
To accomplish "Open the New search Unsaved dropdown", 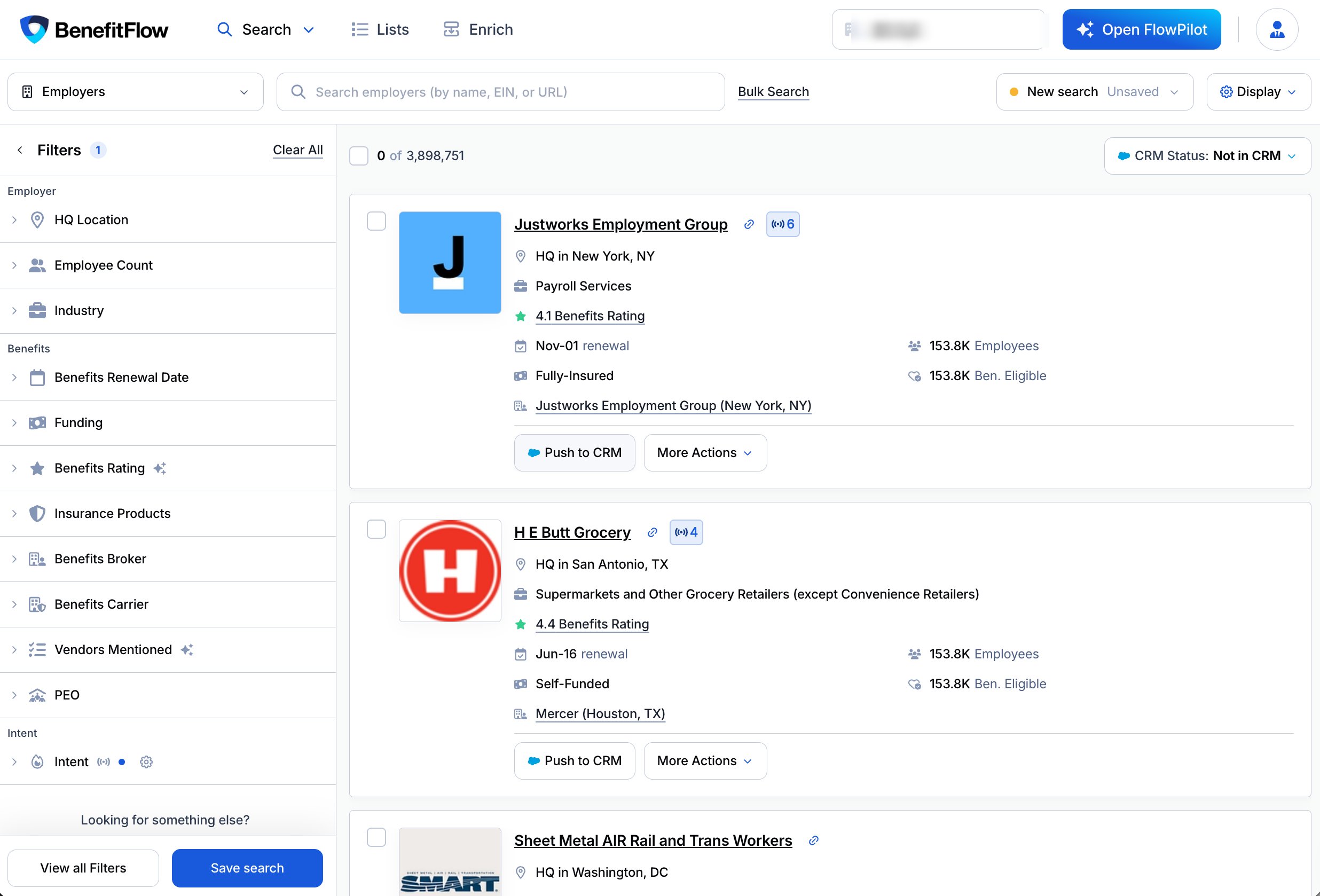I will (1095, 91).
